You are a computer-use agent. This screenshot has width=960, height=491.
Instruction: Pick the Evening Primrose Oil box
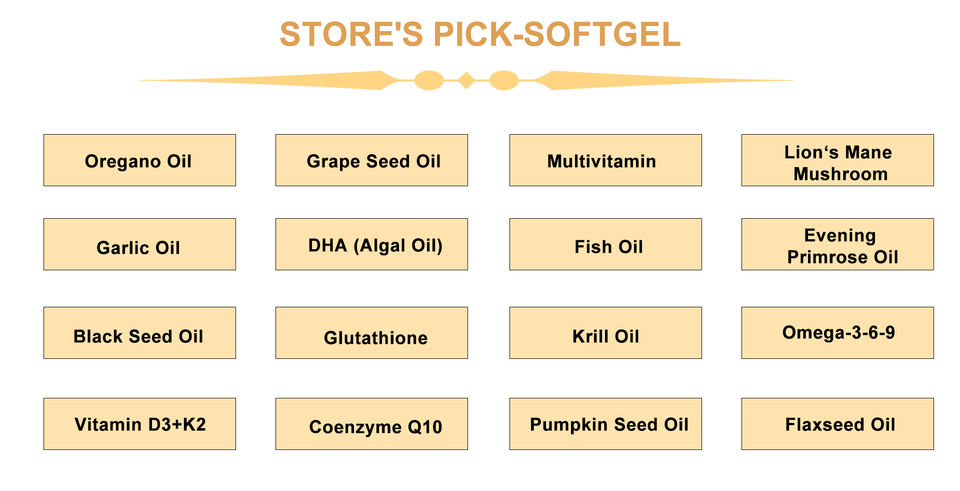tap(837, 245)
